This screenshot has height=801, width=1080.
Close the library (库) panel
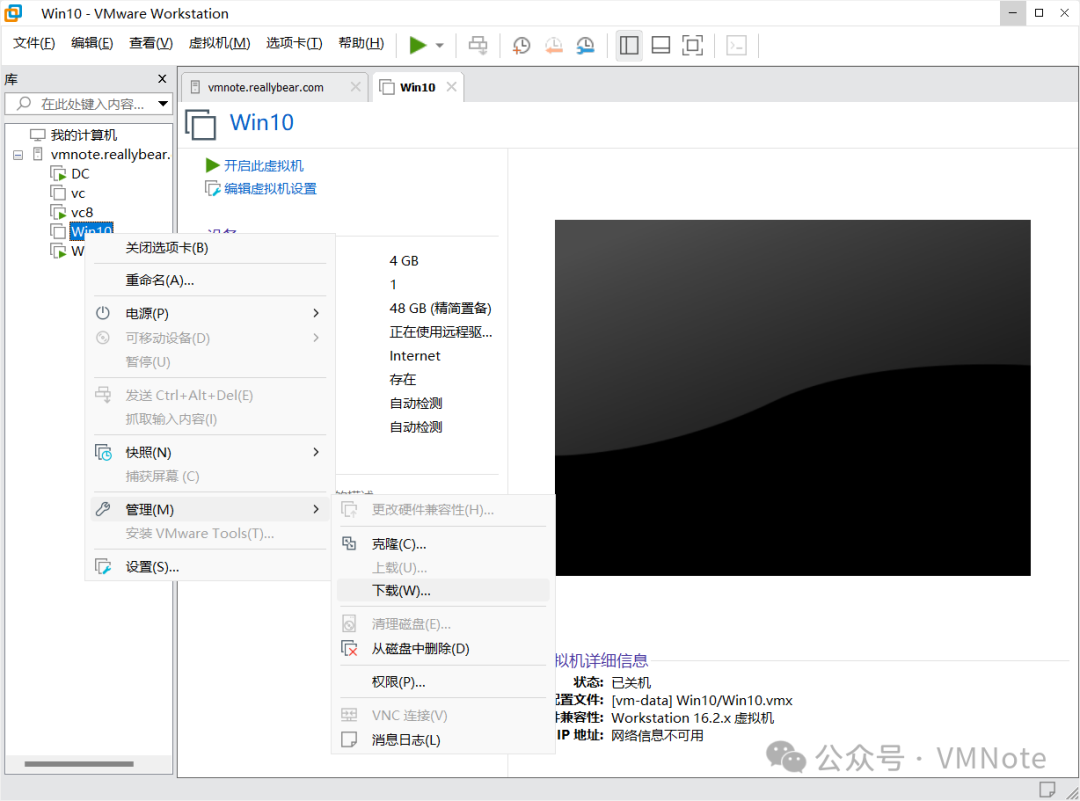coord(162,79)
